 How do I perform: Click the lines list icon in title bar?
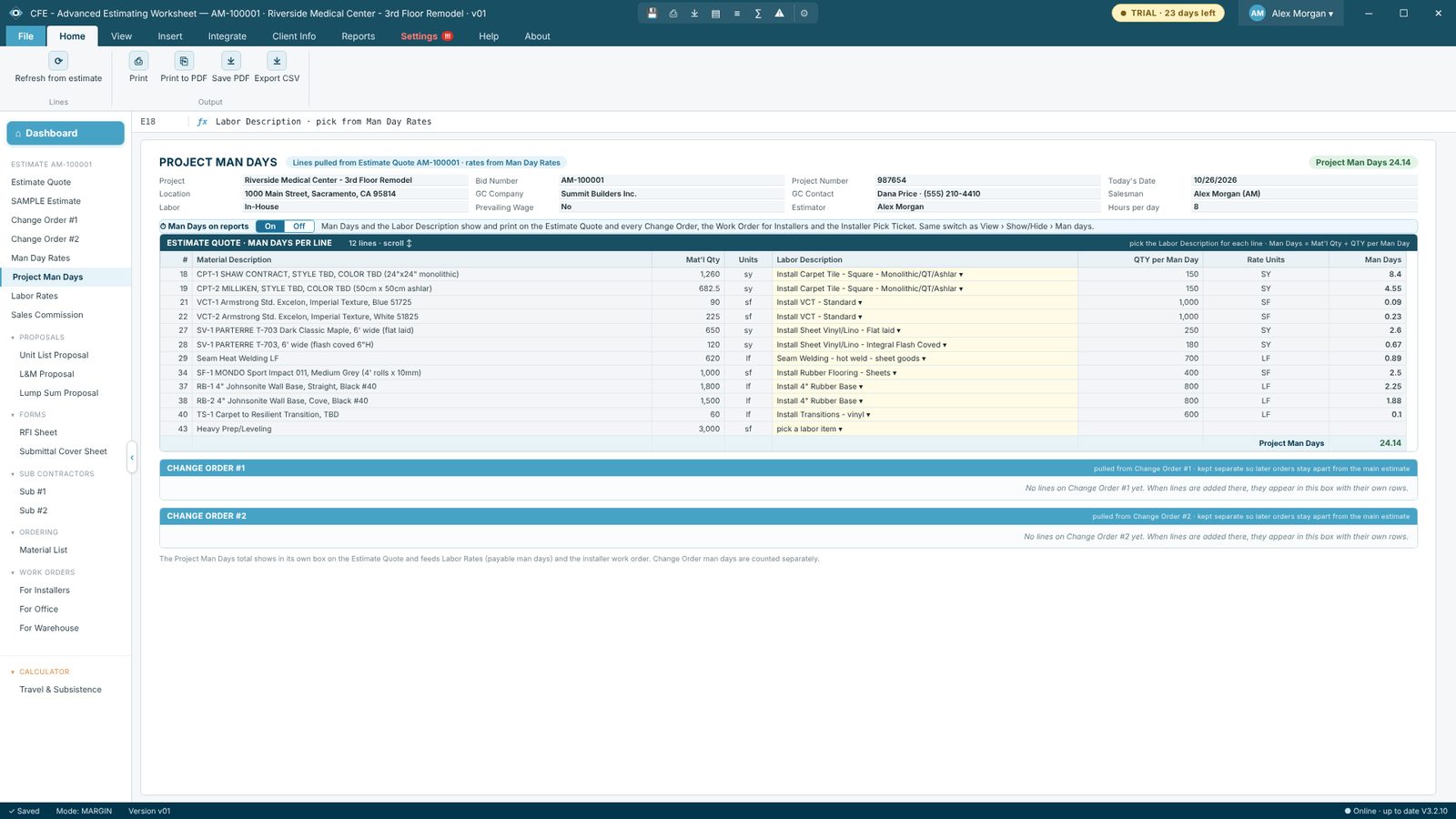[737, 14]
